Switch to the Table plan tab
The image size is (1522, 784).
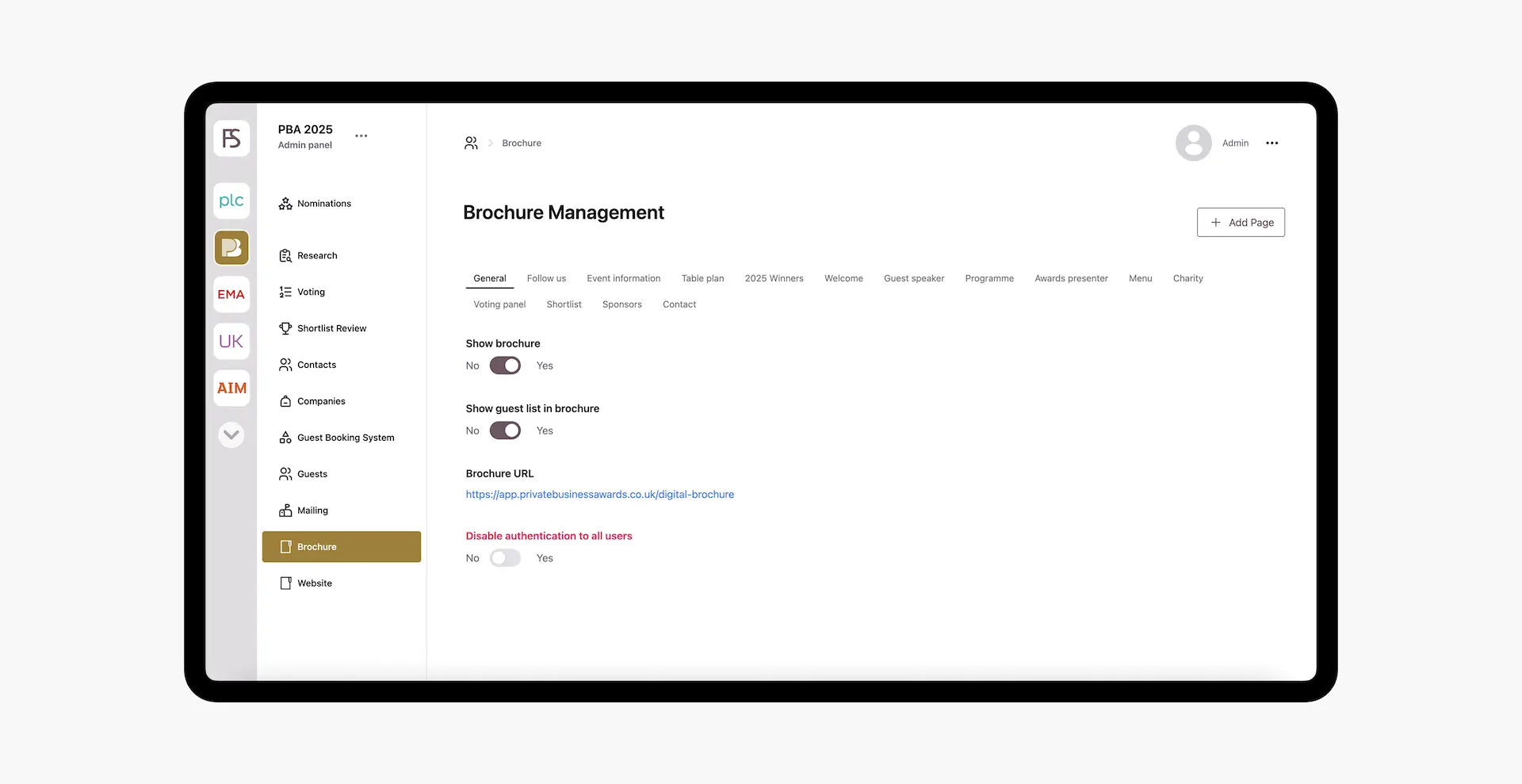click(702, 278)
